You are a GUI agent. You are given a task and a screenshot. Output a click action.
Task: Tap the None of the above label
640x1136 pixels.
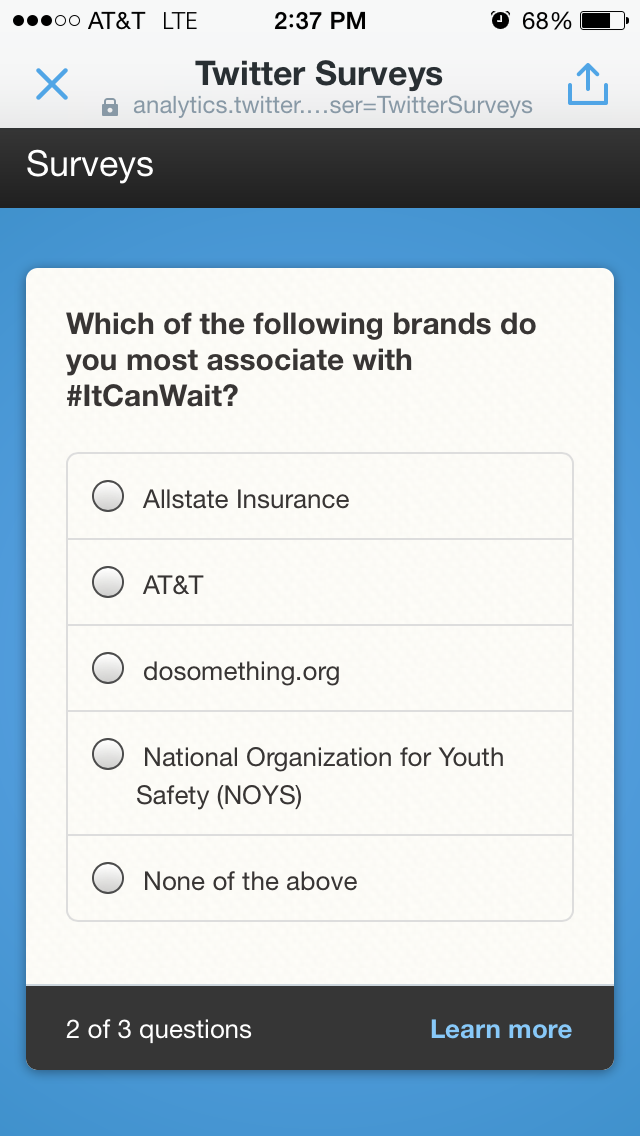tap(250, 881)
